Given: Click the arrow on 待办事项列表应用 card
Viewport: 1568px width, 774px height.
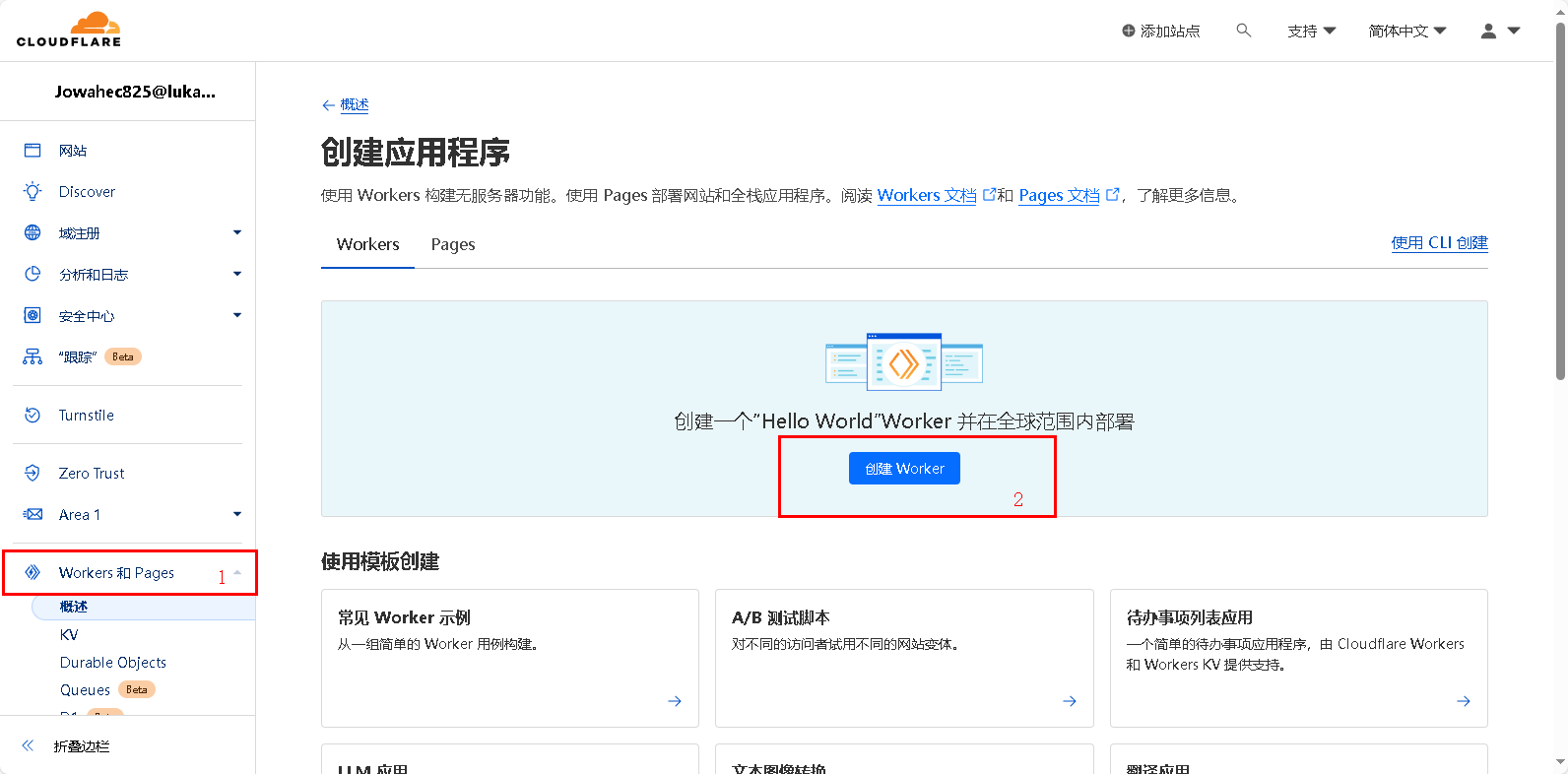Looking at the screenshot, I should (x=1464, y=701).
